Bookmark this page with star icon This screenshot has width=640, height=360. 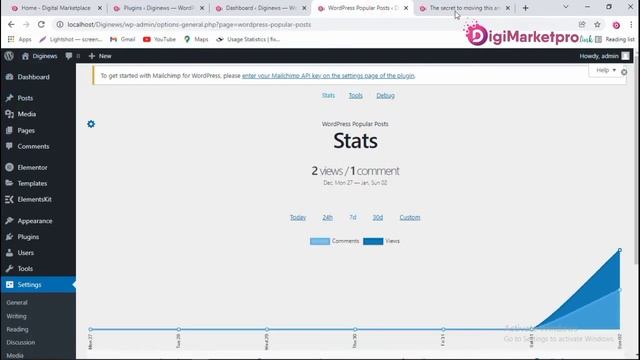click(x=598, y=24)
